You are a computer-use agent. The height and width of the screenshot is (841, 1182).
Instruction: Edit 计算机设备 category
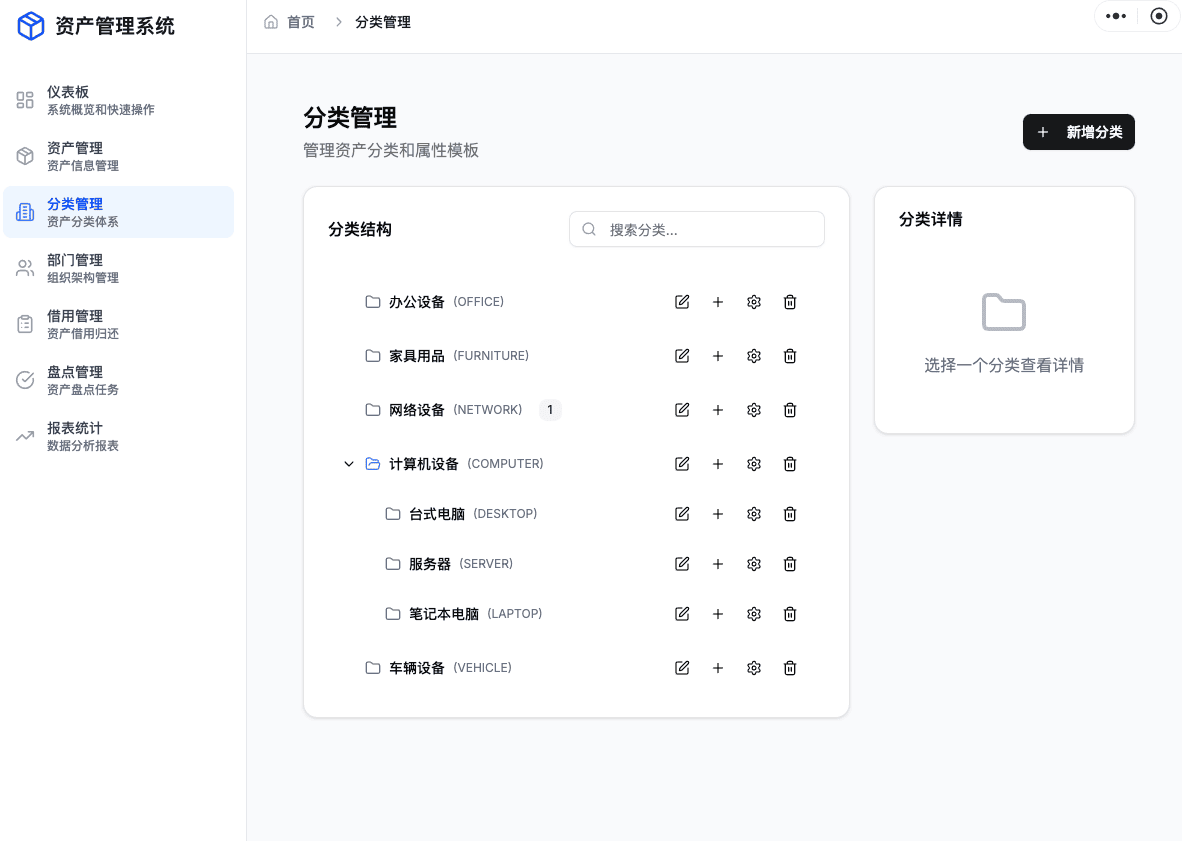[x=681, y=464]
